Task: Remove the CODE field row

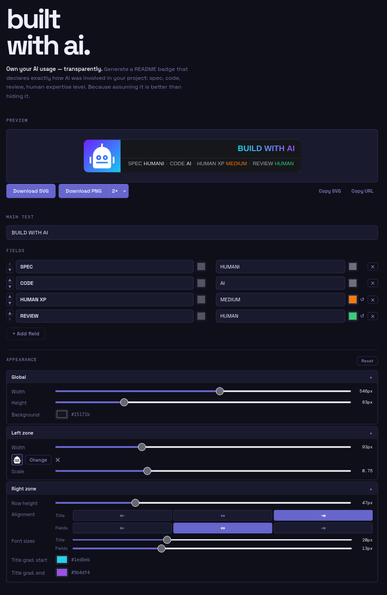Action: (x=373, y=283)
